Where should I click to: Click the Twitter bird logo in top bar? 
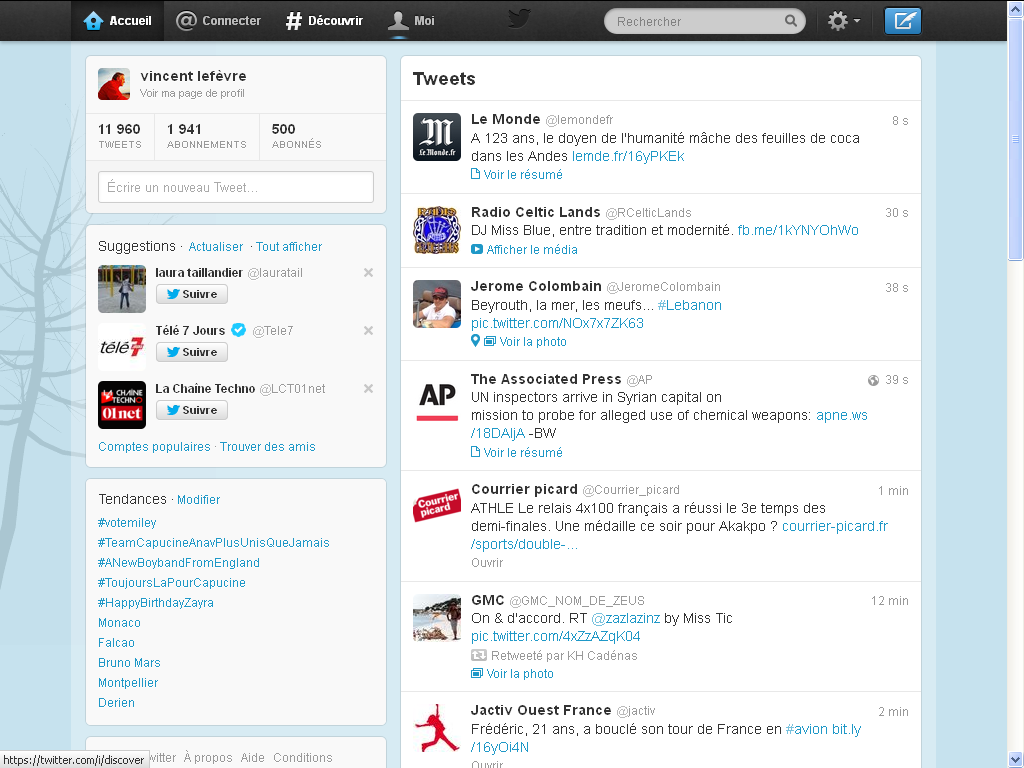(x=519, y=18)
